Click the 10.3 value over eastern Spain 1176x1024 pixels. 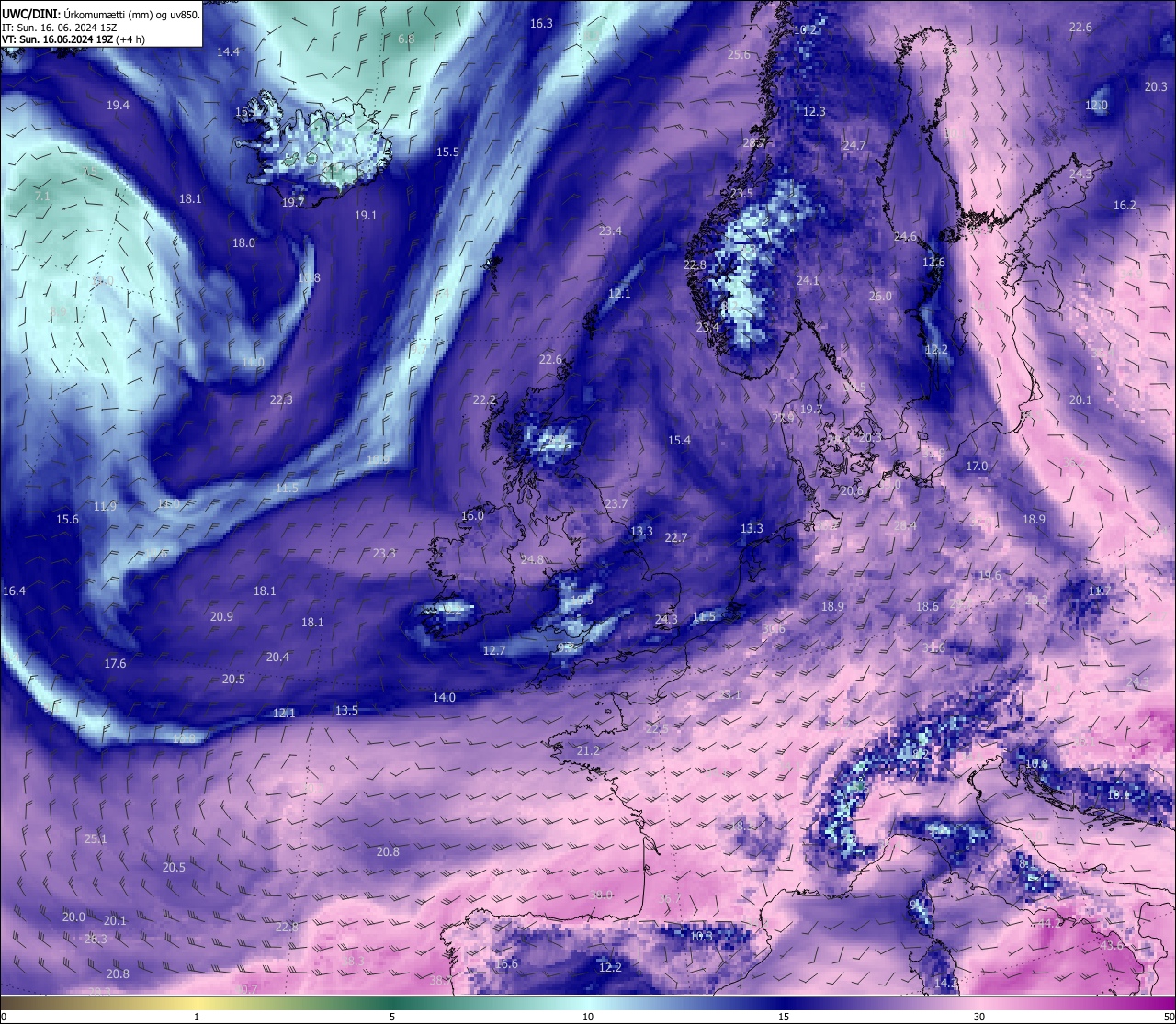(701, 935)
